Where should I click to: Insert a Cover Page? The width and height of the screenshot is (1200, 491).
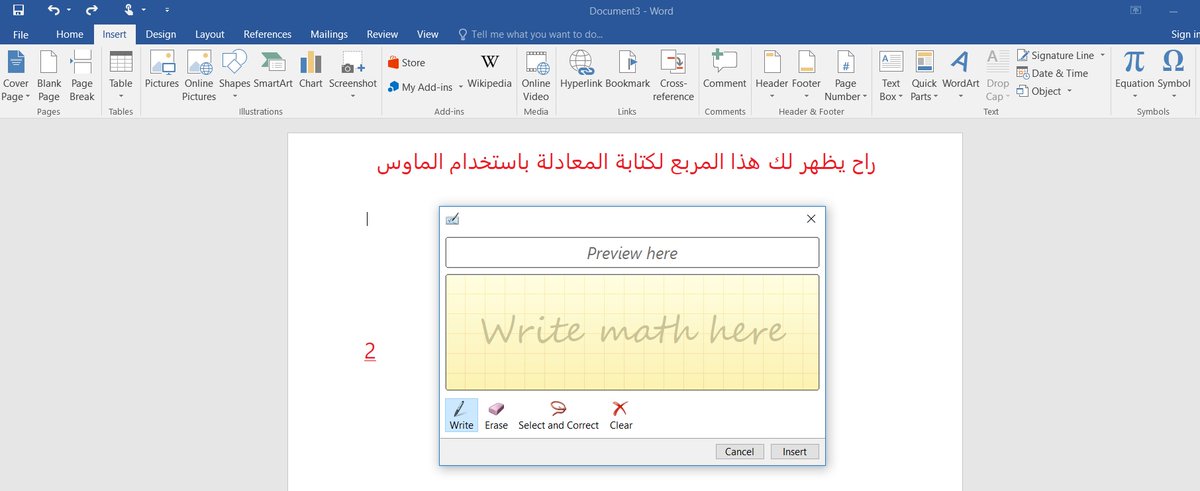pyautogui.click(x=16, y=75)
